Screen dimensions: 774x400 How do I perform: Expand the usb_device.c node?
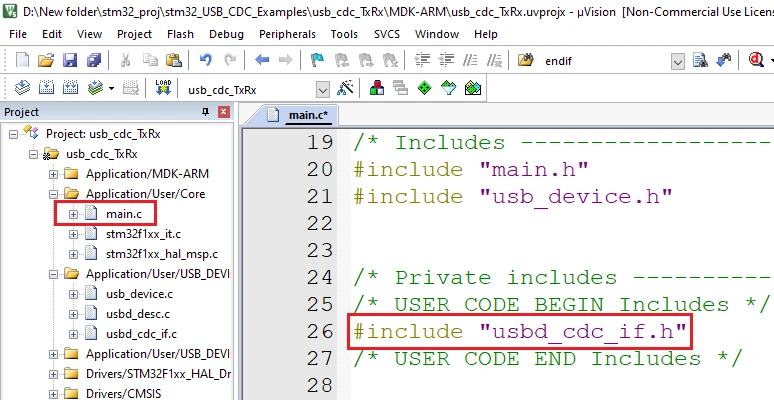pyautogui.click(x=73, y=294)
